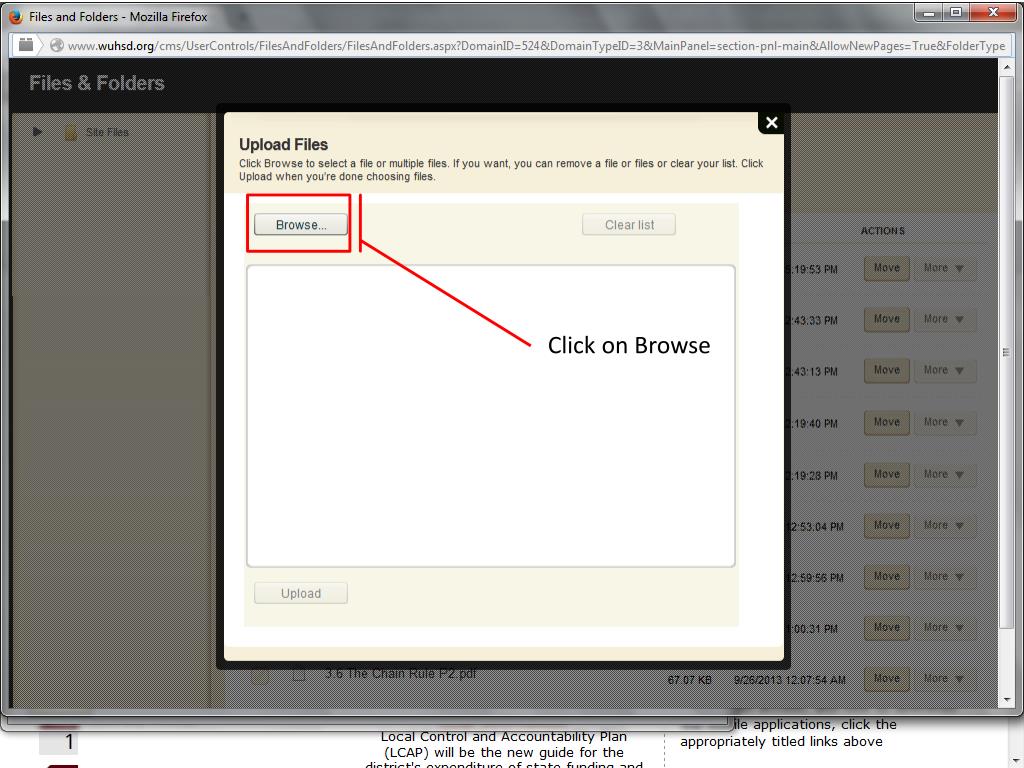Open More dropdown for 43:13 PM row
Image resolution: width=1024 pixels, height=768 pixels.
pos(944,370)
